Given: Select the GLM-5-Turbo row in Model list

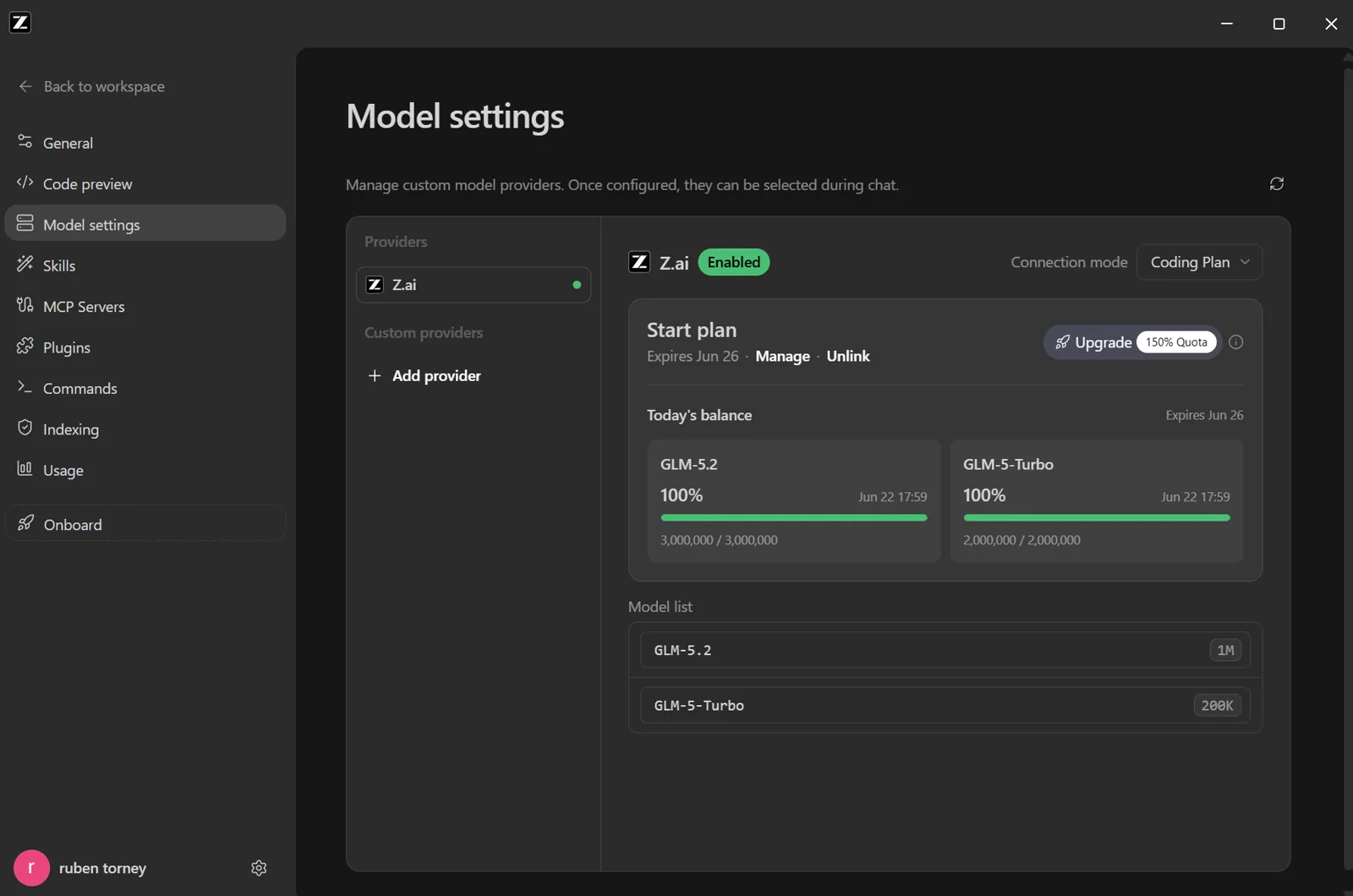Looking at the screenshot, I should coord(945,705).
